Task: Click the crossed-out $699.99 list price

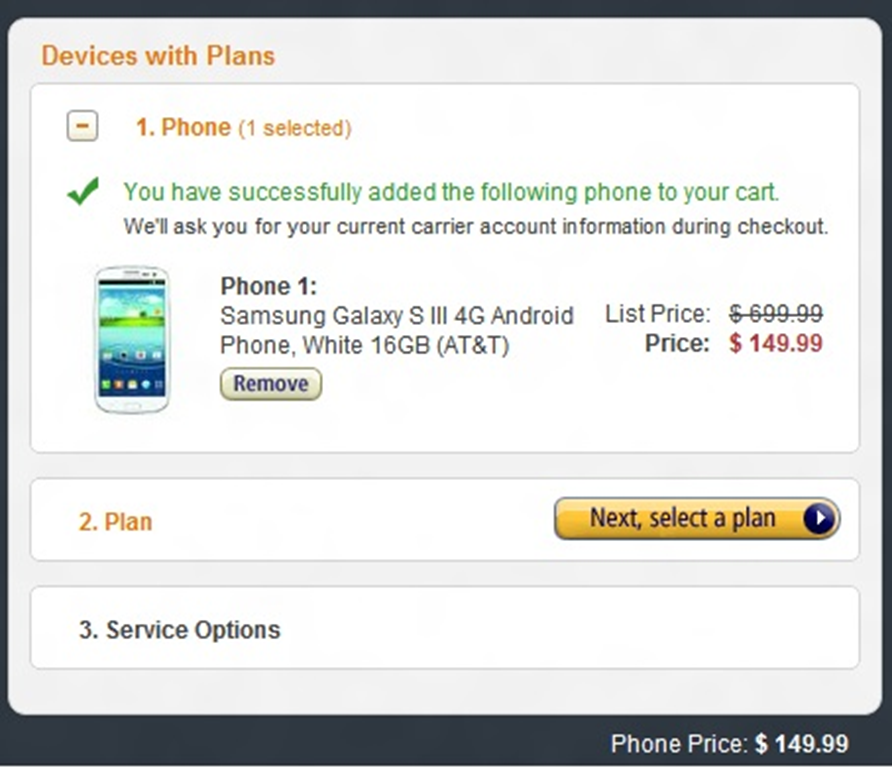Action: (x=776, y=315)
